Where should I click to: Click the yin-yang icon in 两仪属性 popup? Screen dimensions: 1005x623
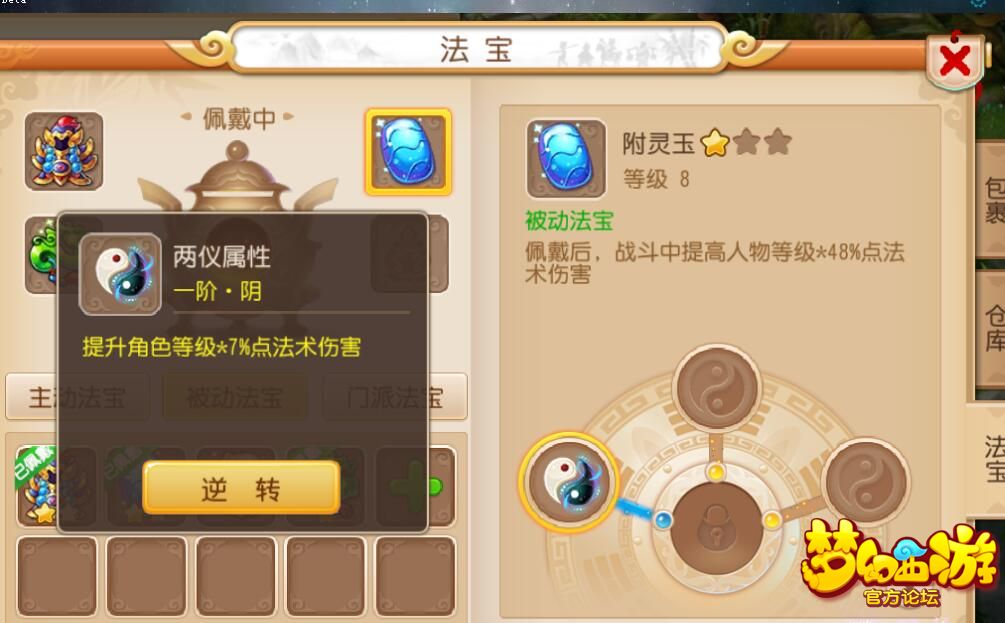pyautogui.click(x=120, y=274)
